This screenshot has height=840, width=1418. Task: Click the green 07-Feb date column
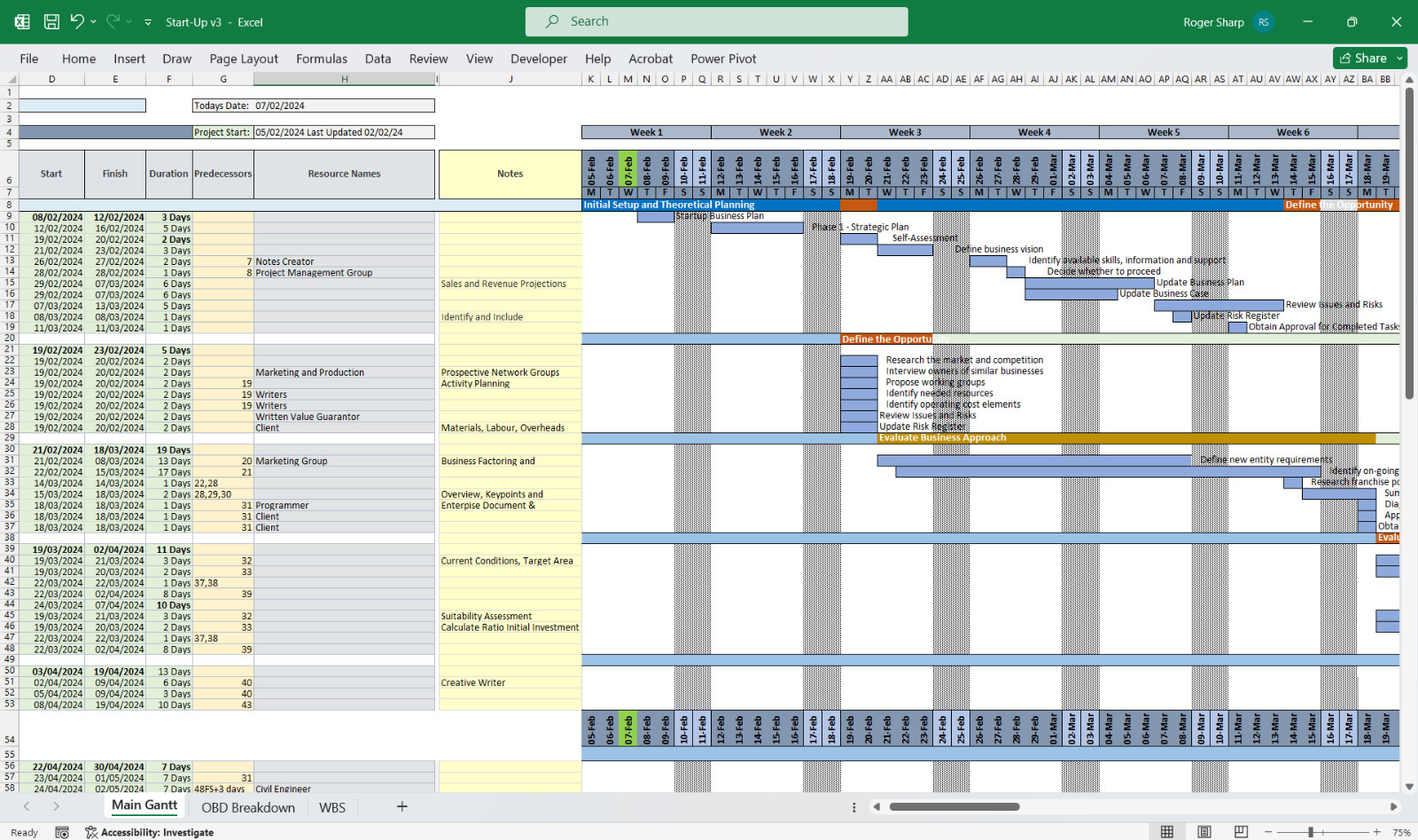628,168
